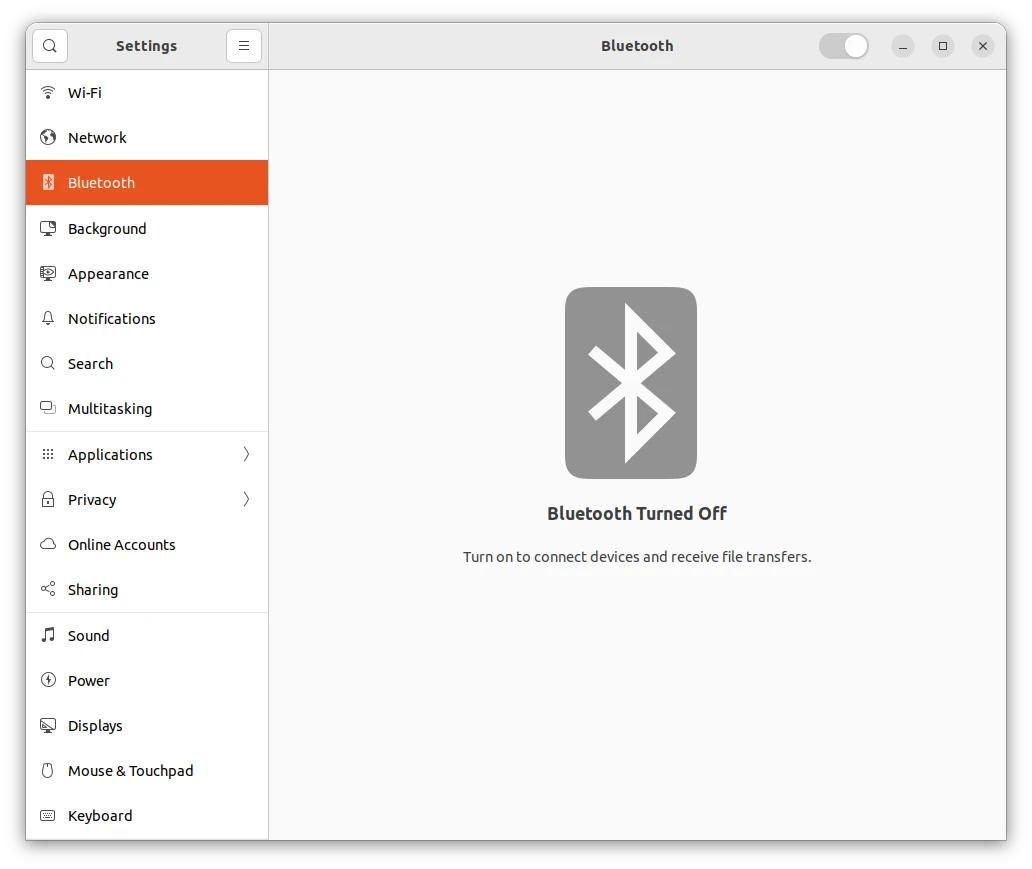
Task: Click the Network globe icon
Action: (x=48, y=137)
